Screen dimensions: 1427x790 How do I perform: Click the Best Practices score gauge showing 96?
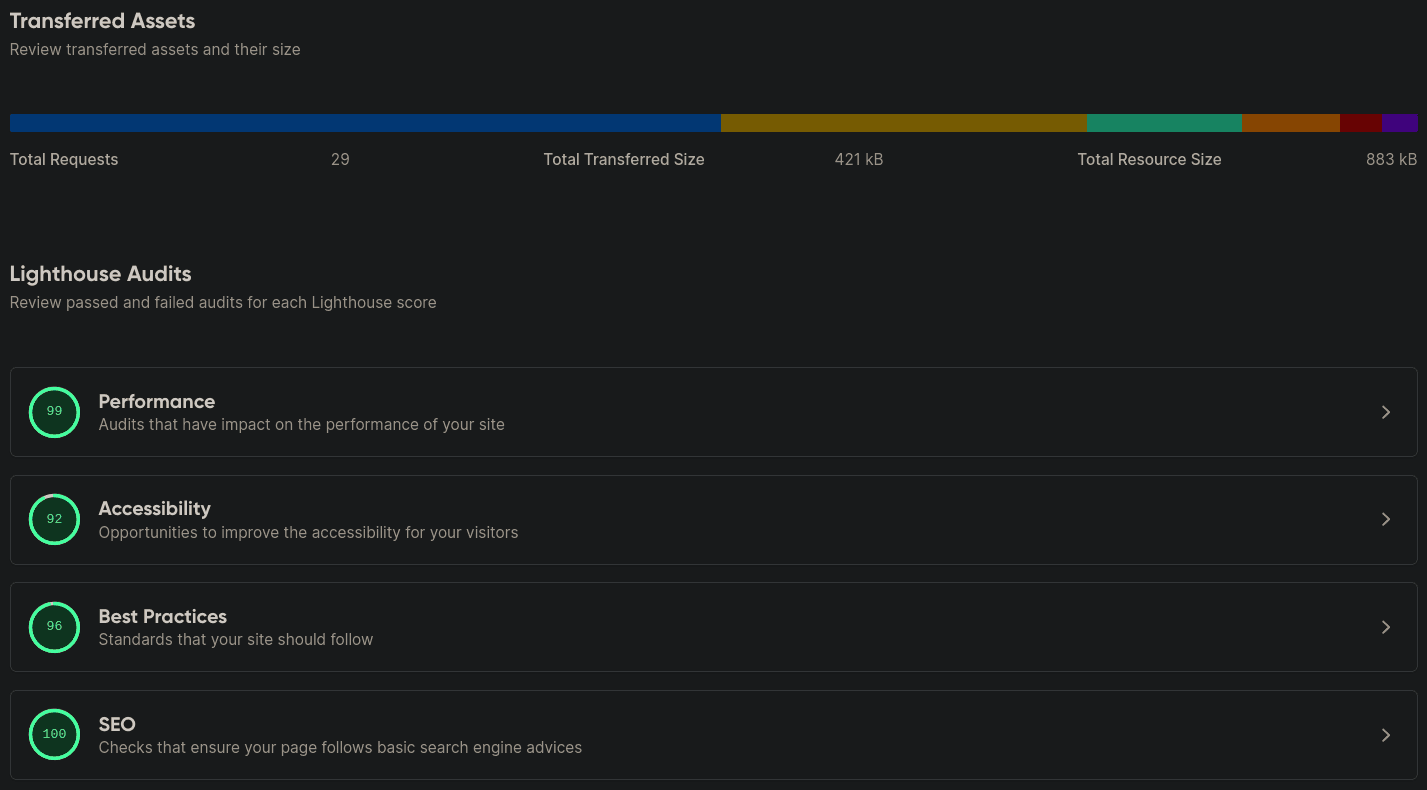click(x=54, y=627)
